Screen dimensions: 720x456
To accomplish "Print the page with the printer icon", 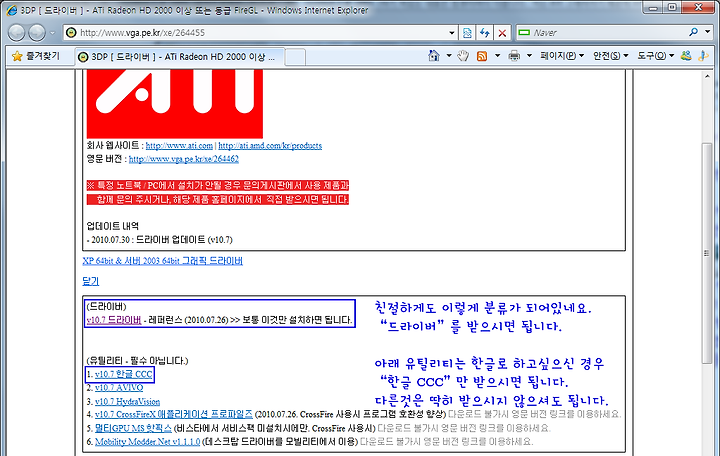I will point(514,56).
